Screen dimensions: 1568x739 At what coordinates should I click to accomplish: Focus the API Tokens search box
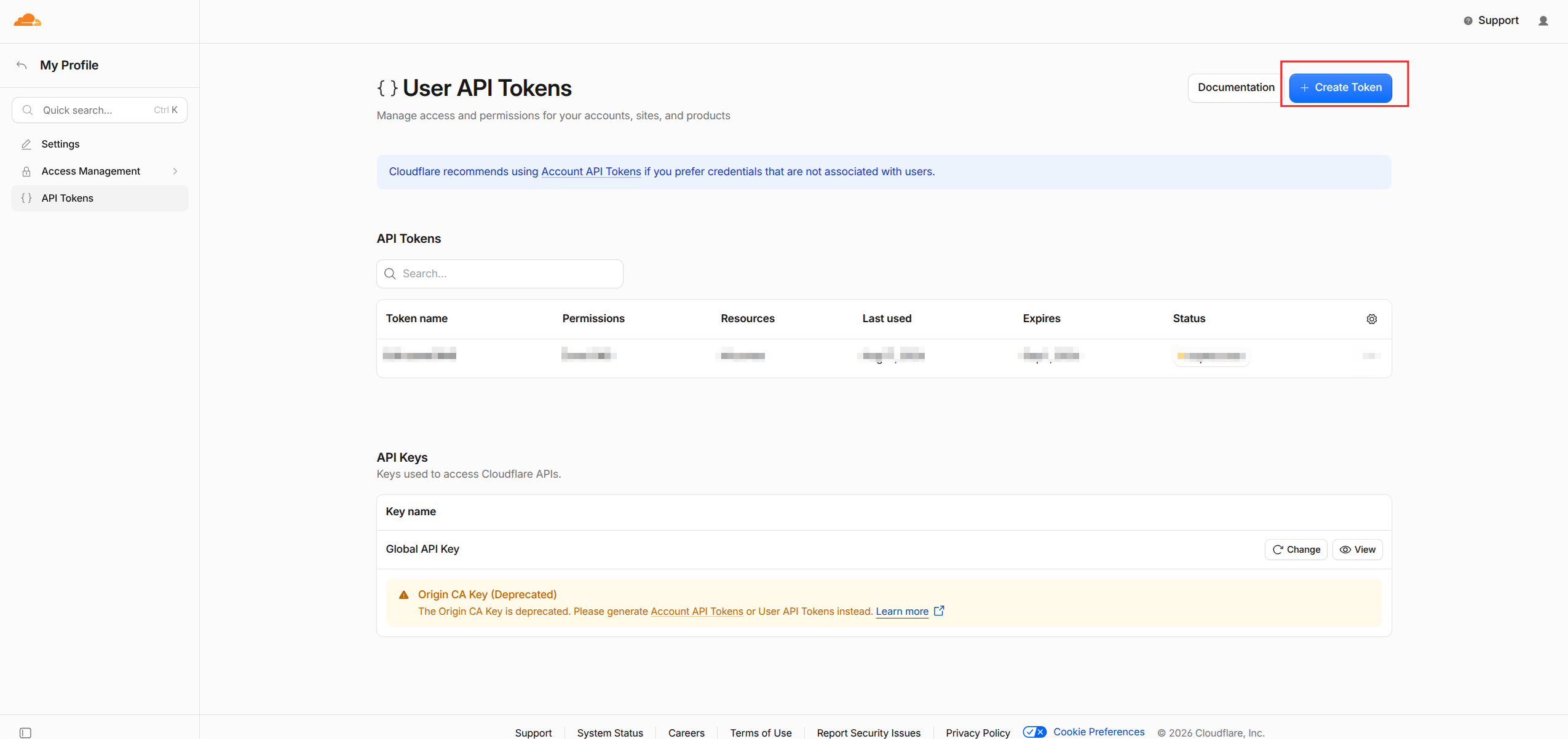click(x=500, y=274)
